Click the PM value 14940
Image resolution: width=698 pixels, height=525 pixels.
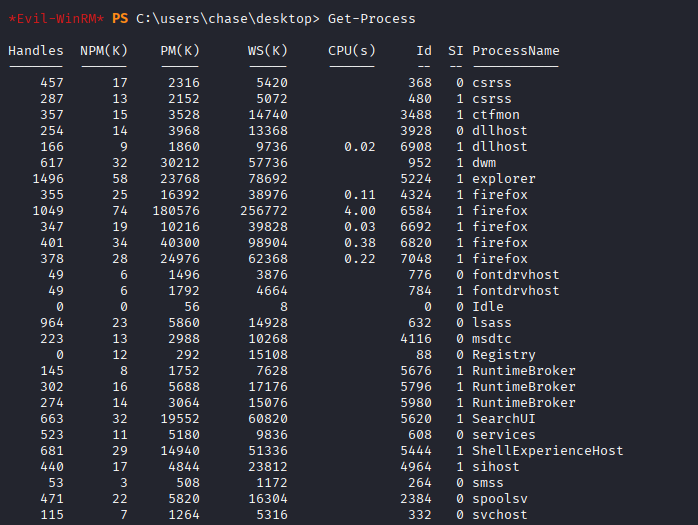click(180, 452)
